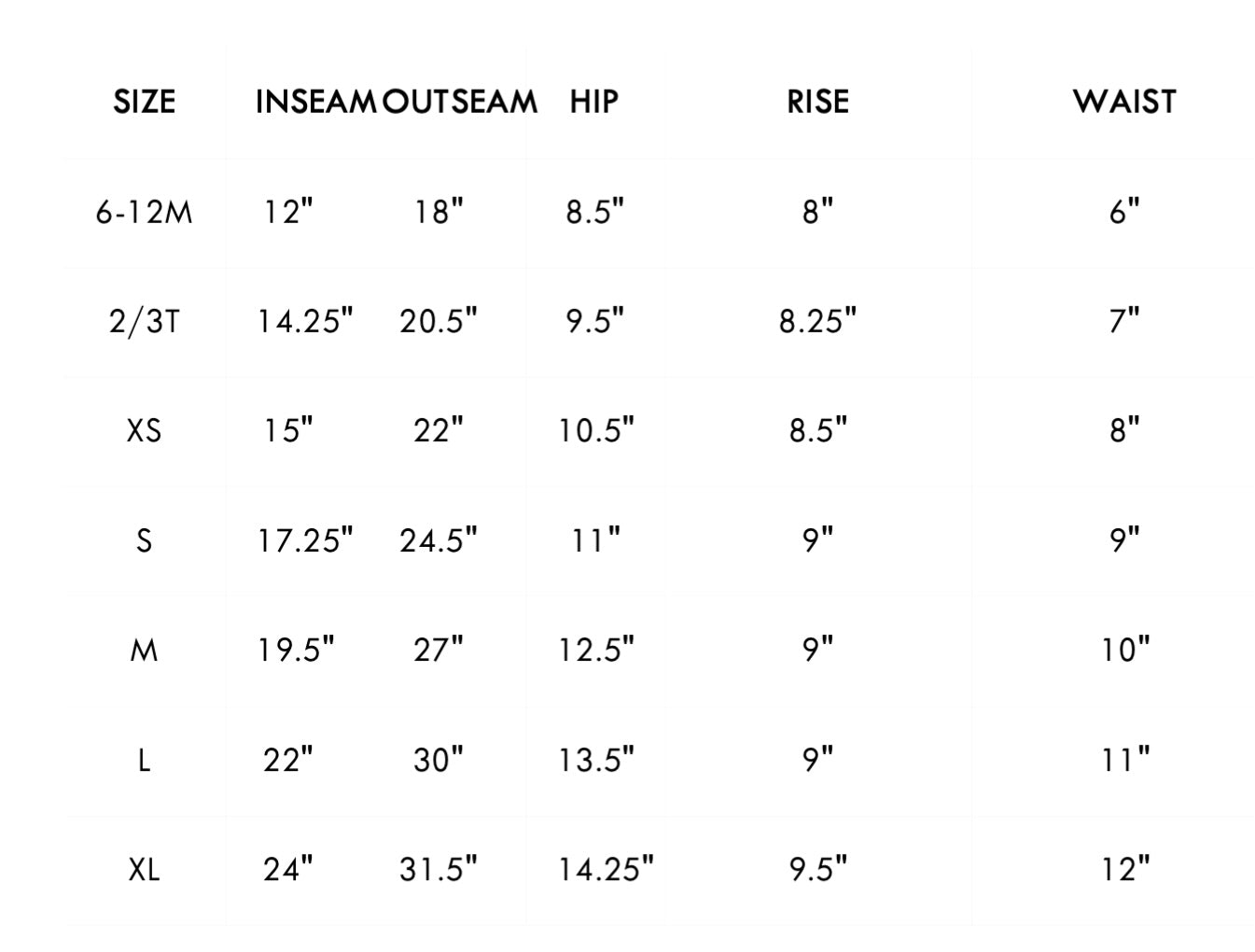This screenshot has width=1255, height=952.
Task: Click the 19.5" inseam value for size M
Action: (296, 649)
